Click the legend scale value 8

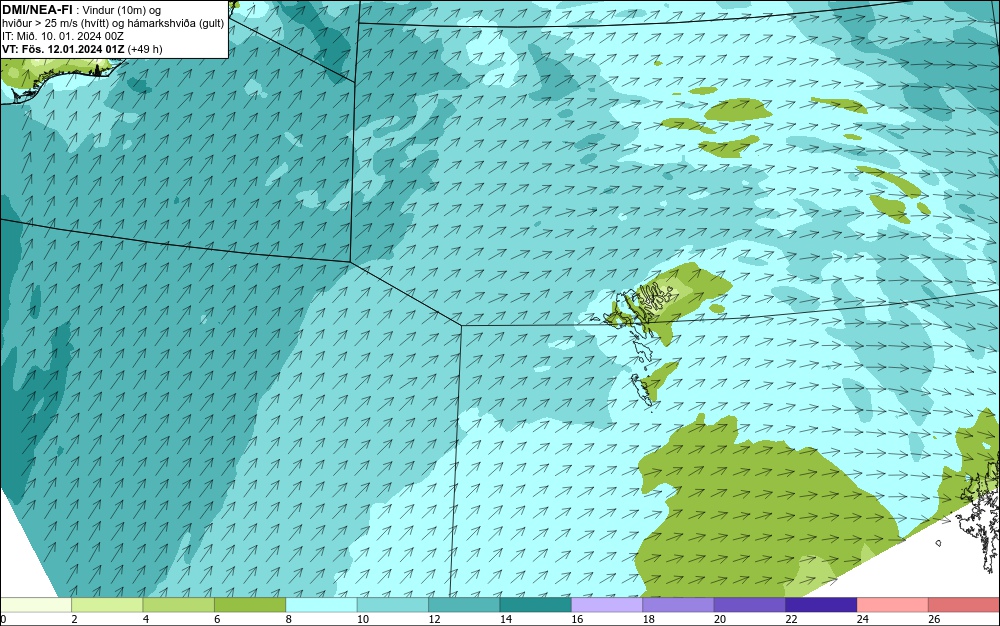tap(289, 619)
